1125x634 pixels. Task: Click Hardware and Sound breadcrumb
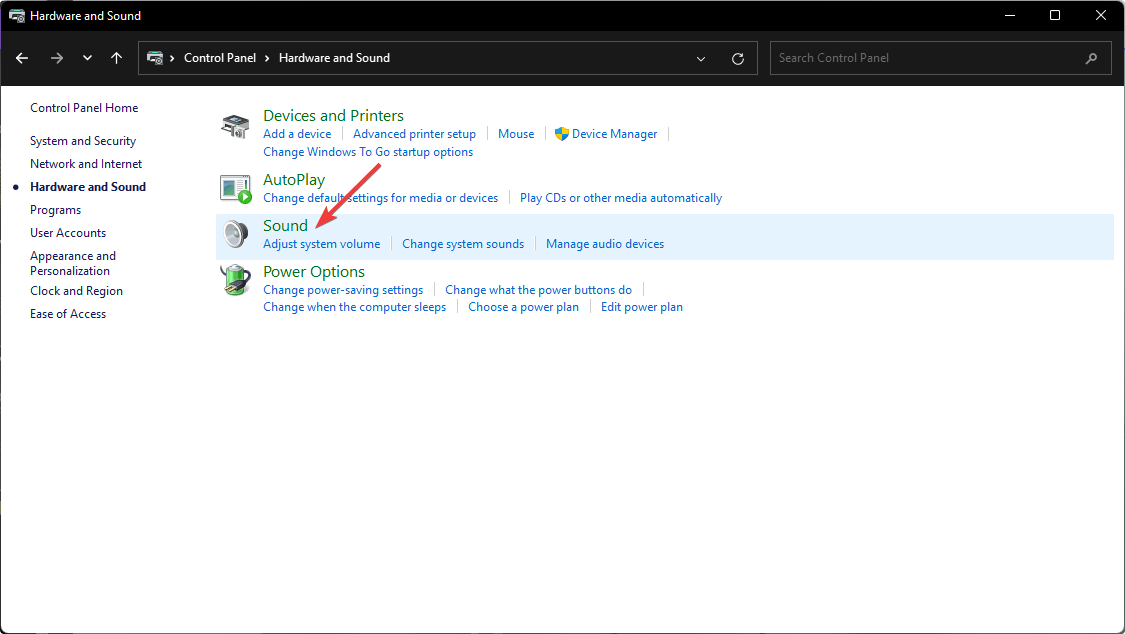[x=334, y=58]
